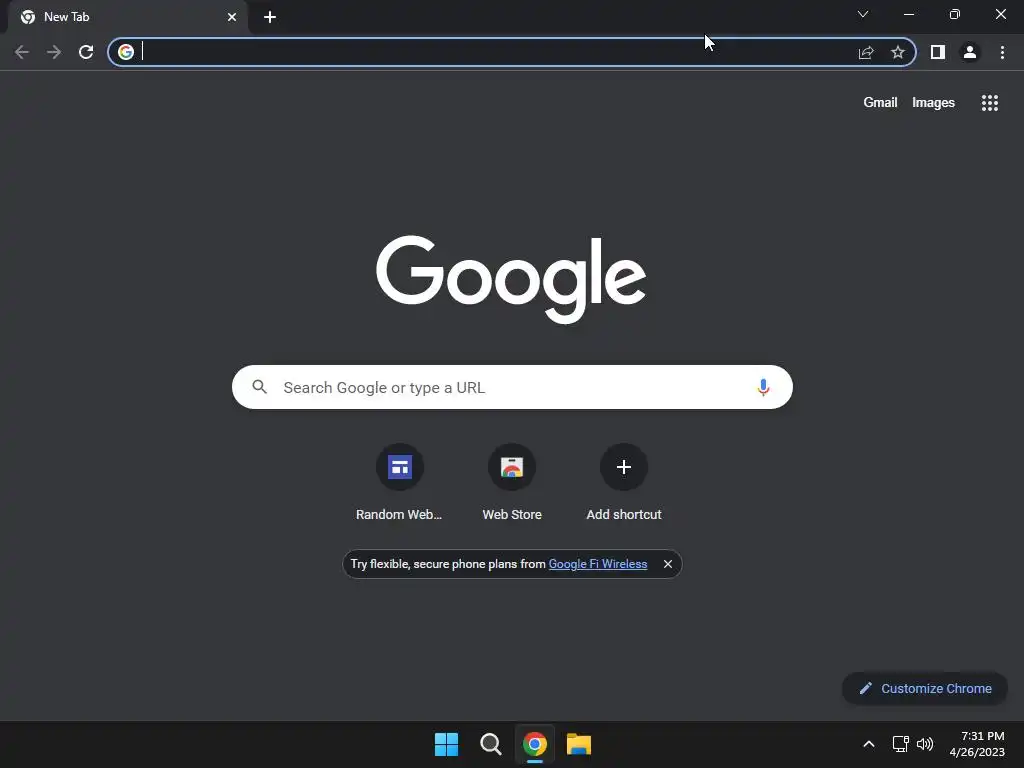This screenshot has width=1024, height=768.
Task: Minimize the Chrome window
Action: [909, 14]
